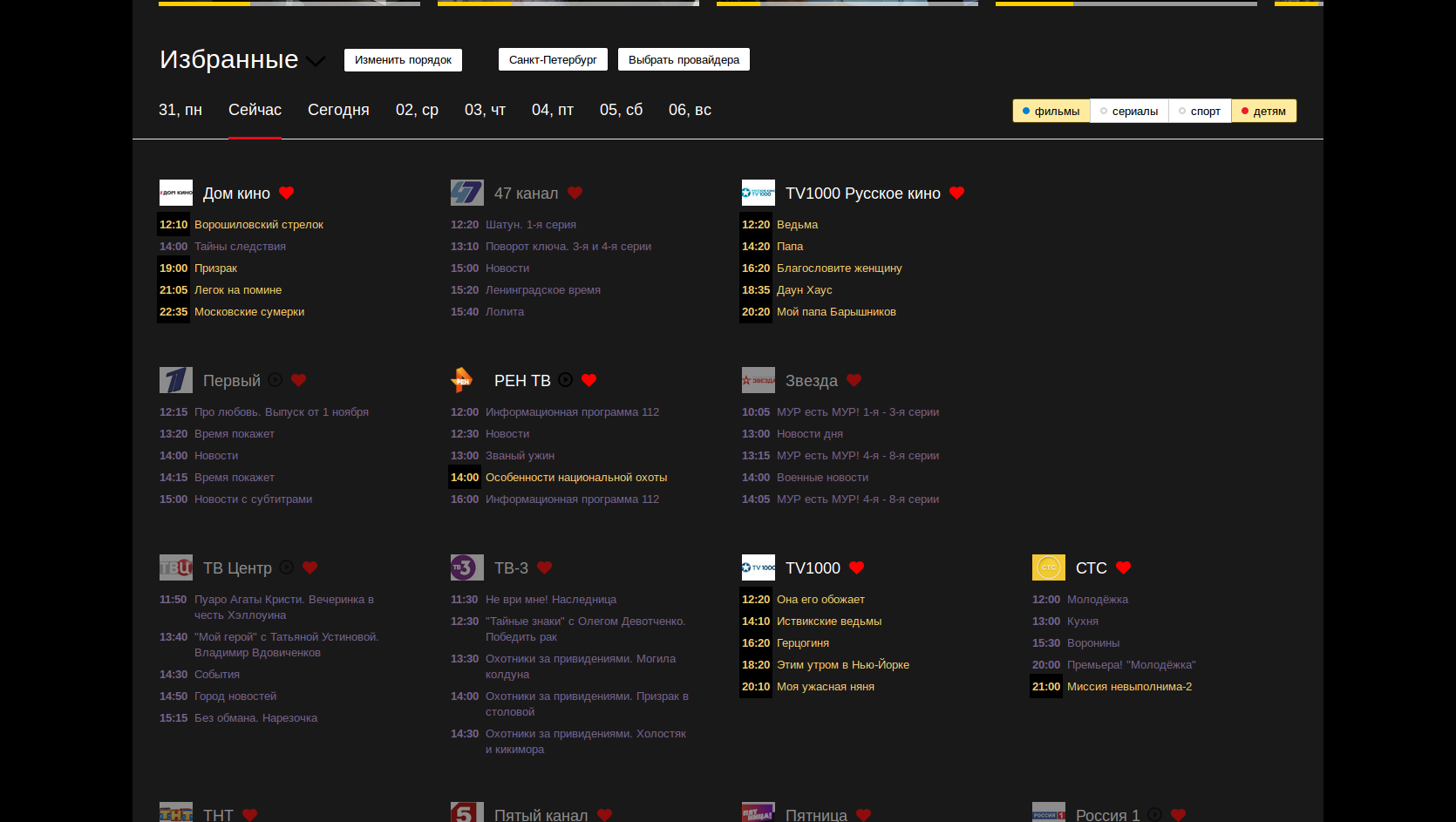Viewport: 1456px width, 822px height.
Task: Toggle favorite heart for СТС
Action: point(1124,567)
